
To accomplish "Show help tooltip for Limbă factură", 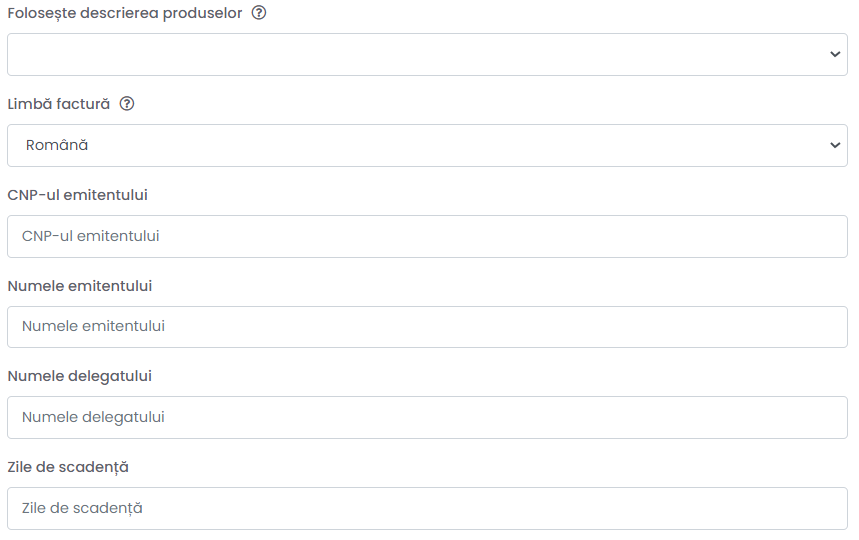I will 127,104.
